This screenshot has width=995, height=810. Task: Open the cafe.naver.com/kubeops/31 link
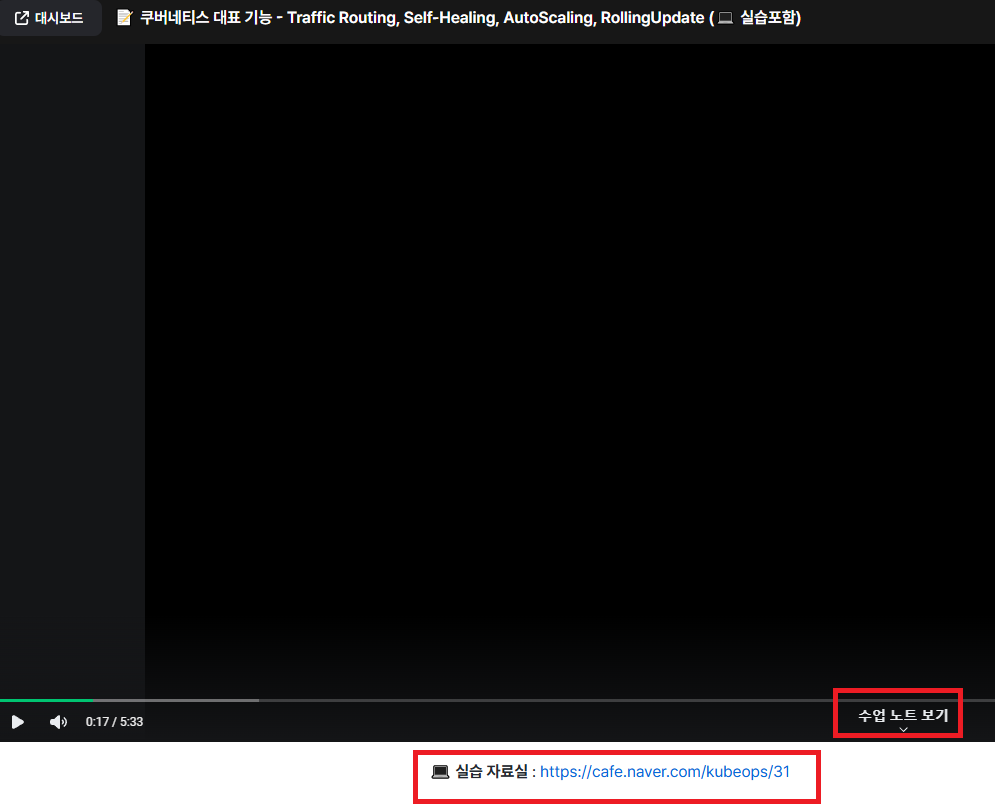point(665,772)
